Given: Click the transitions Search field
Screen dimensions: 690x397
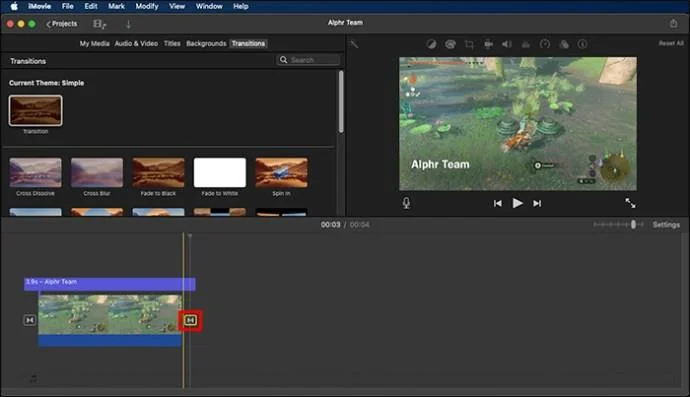Looking at the screenshot, I should (308, 60).
